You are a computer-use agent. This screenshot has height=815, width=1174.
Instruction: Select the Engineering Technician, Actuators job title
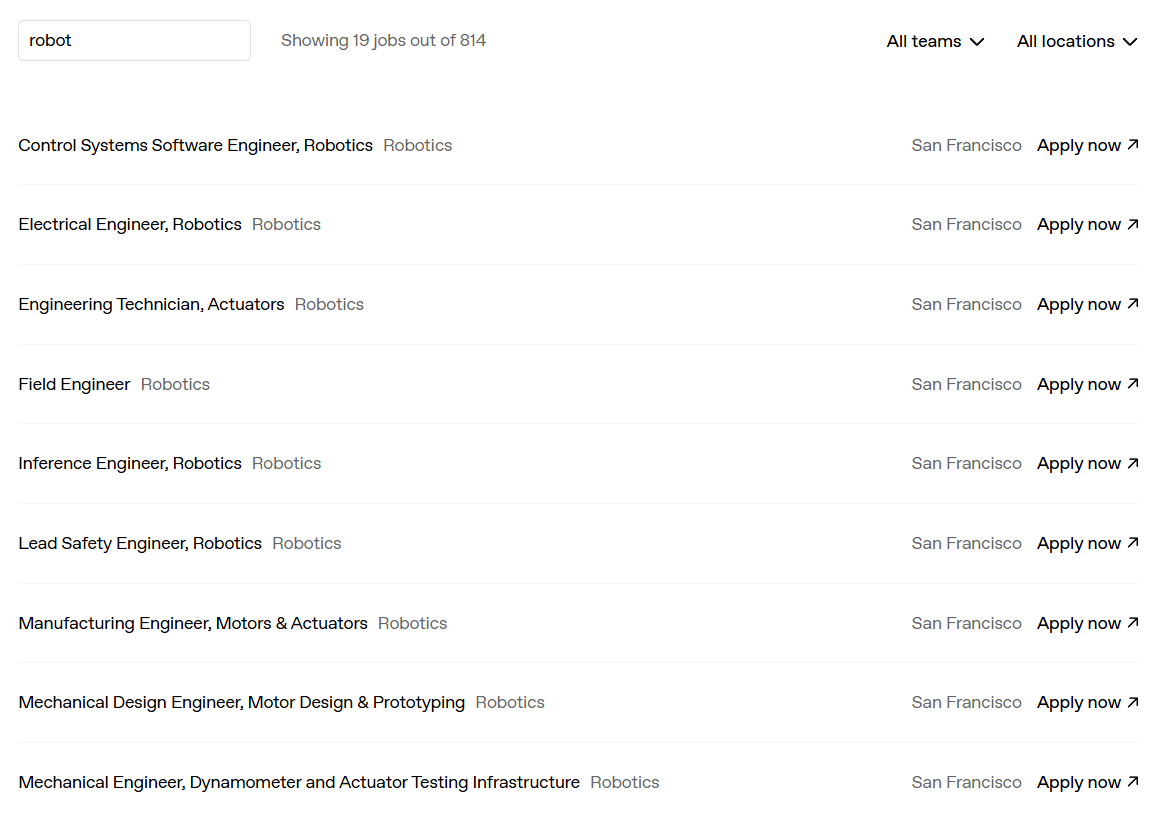point(151,305)
